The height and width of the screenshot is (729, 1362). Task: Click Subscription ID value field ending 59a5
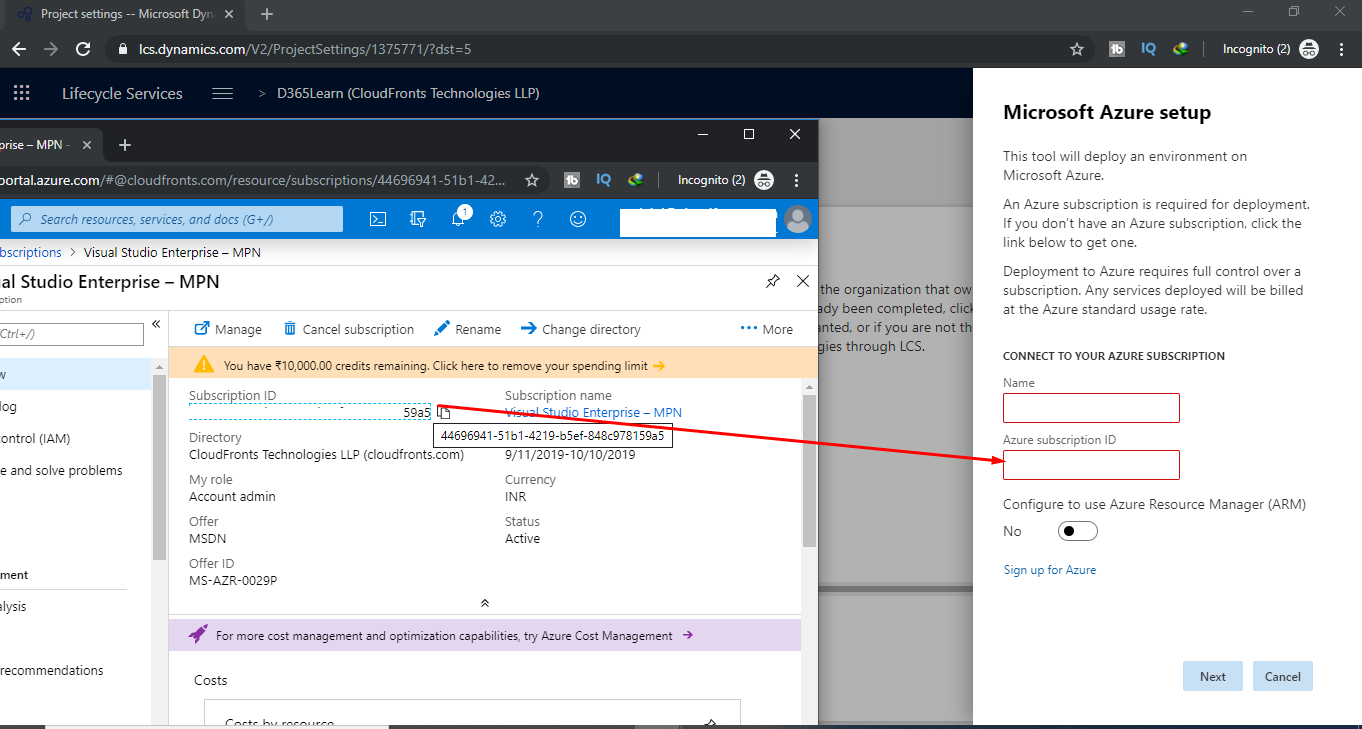(x=310, y=412)
